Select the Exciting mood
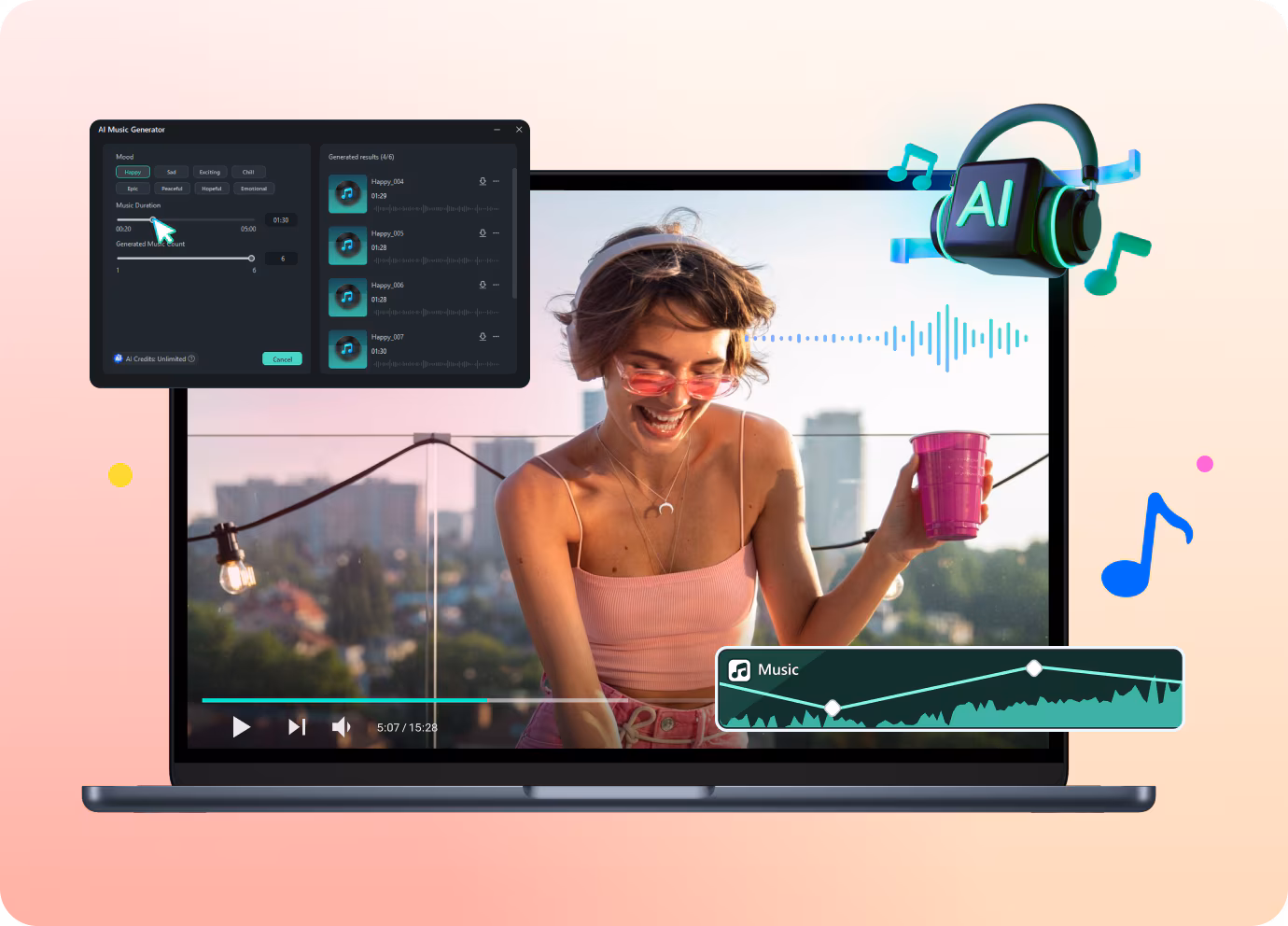Viewport: 1288px width, 926px height. (210, 172)
